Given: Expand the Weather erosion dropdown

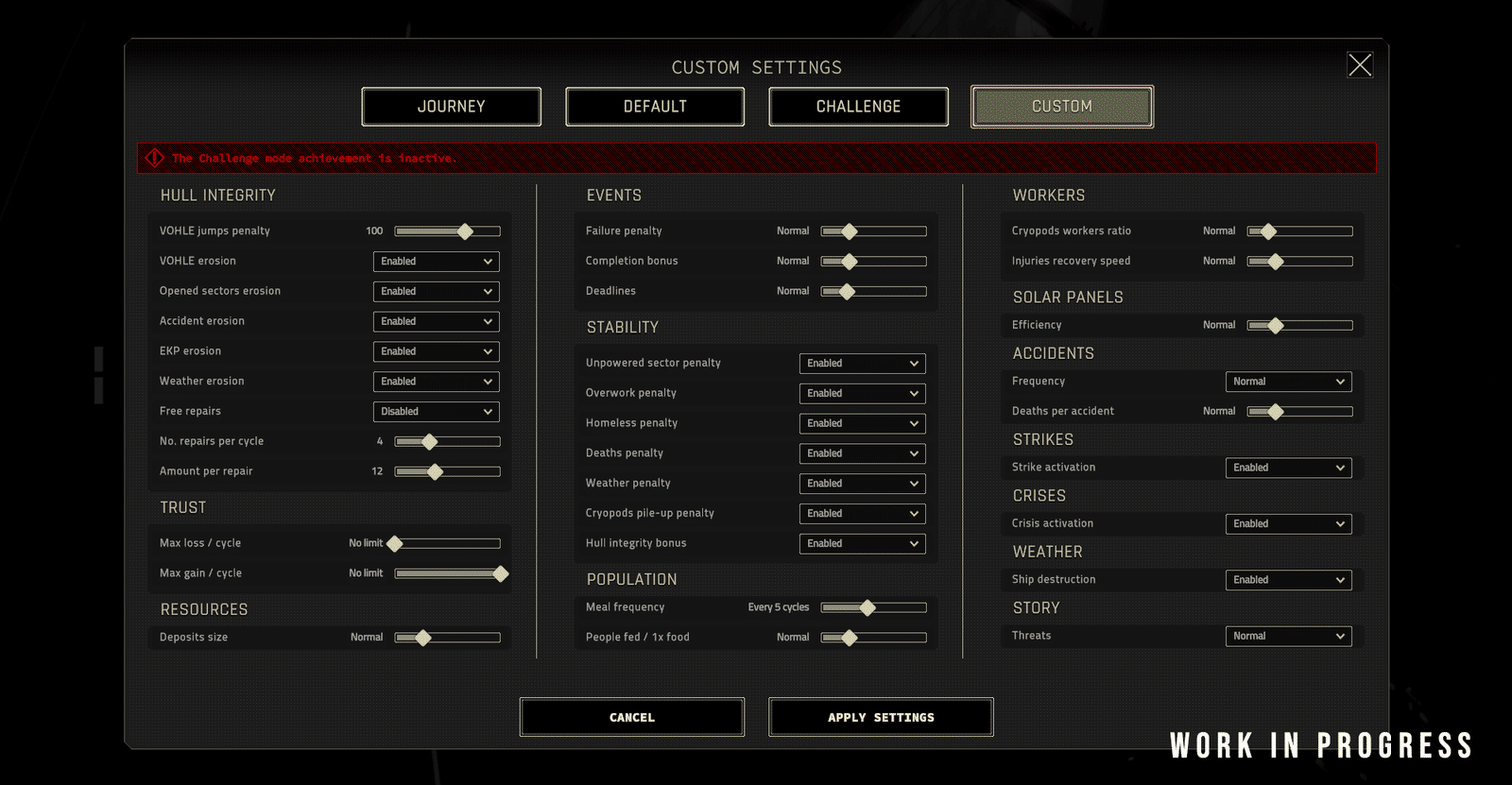Looking at the screenshot, I should [437, 382].
